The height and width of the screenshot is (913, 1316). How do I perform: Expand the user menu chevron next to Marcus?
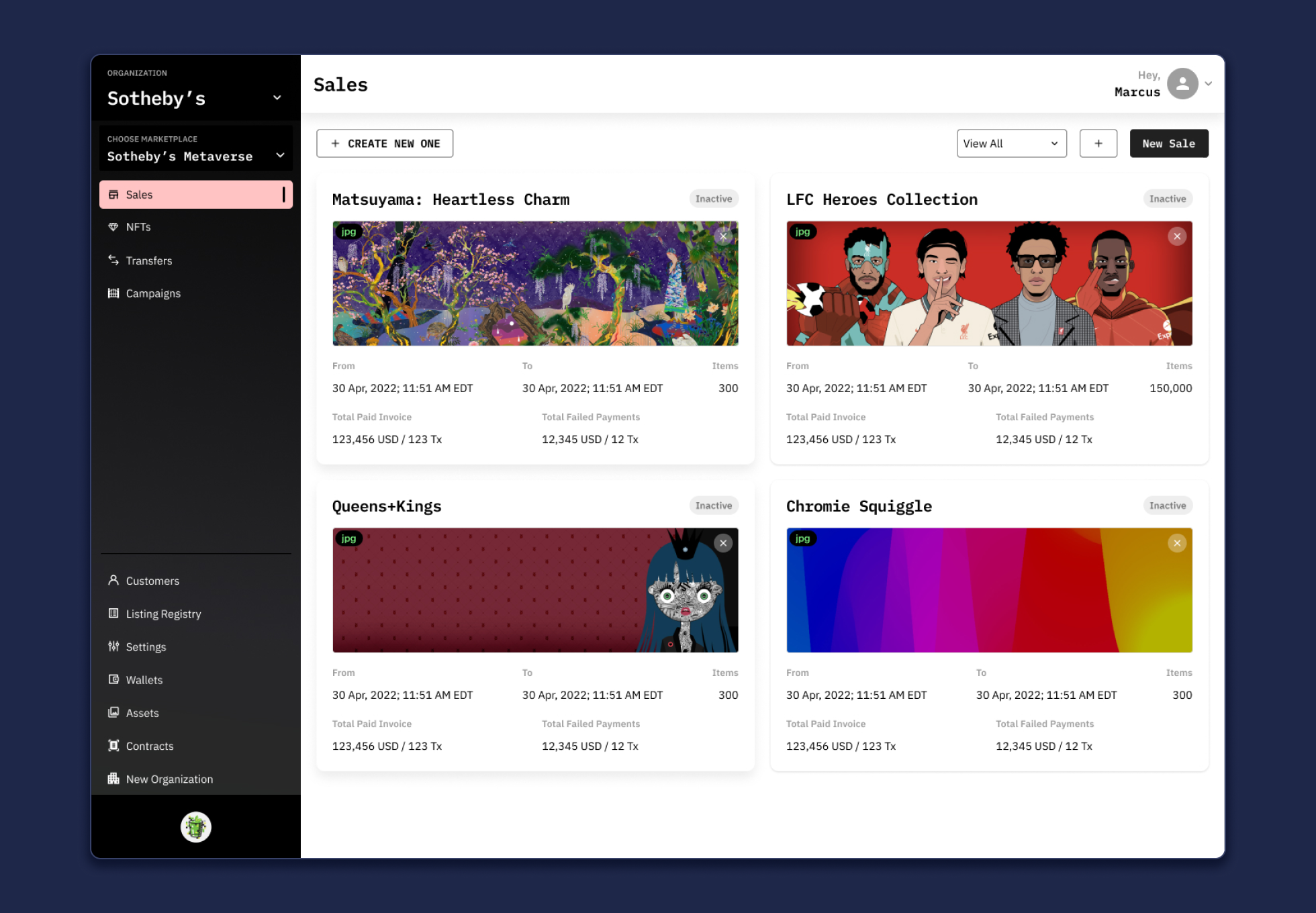tap(1209, 84)
